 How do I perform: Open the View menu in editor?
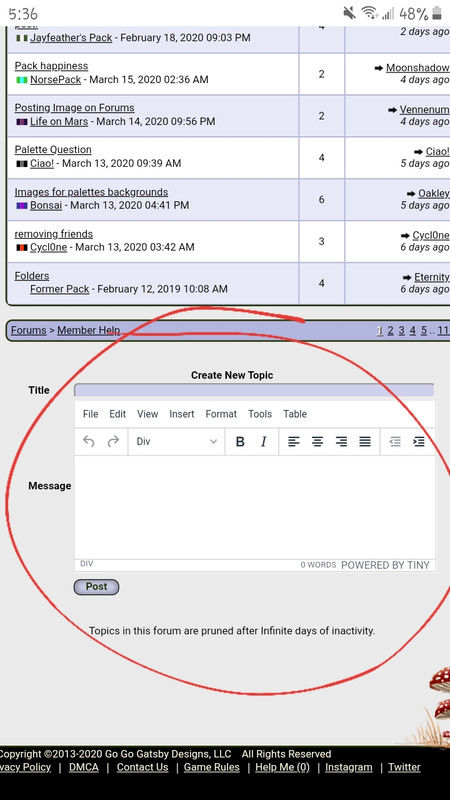point(147,414)
